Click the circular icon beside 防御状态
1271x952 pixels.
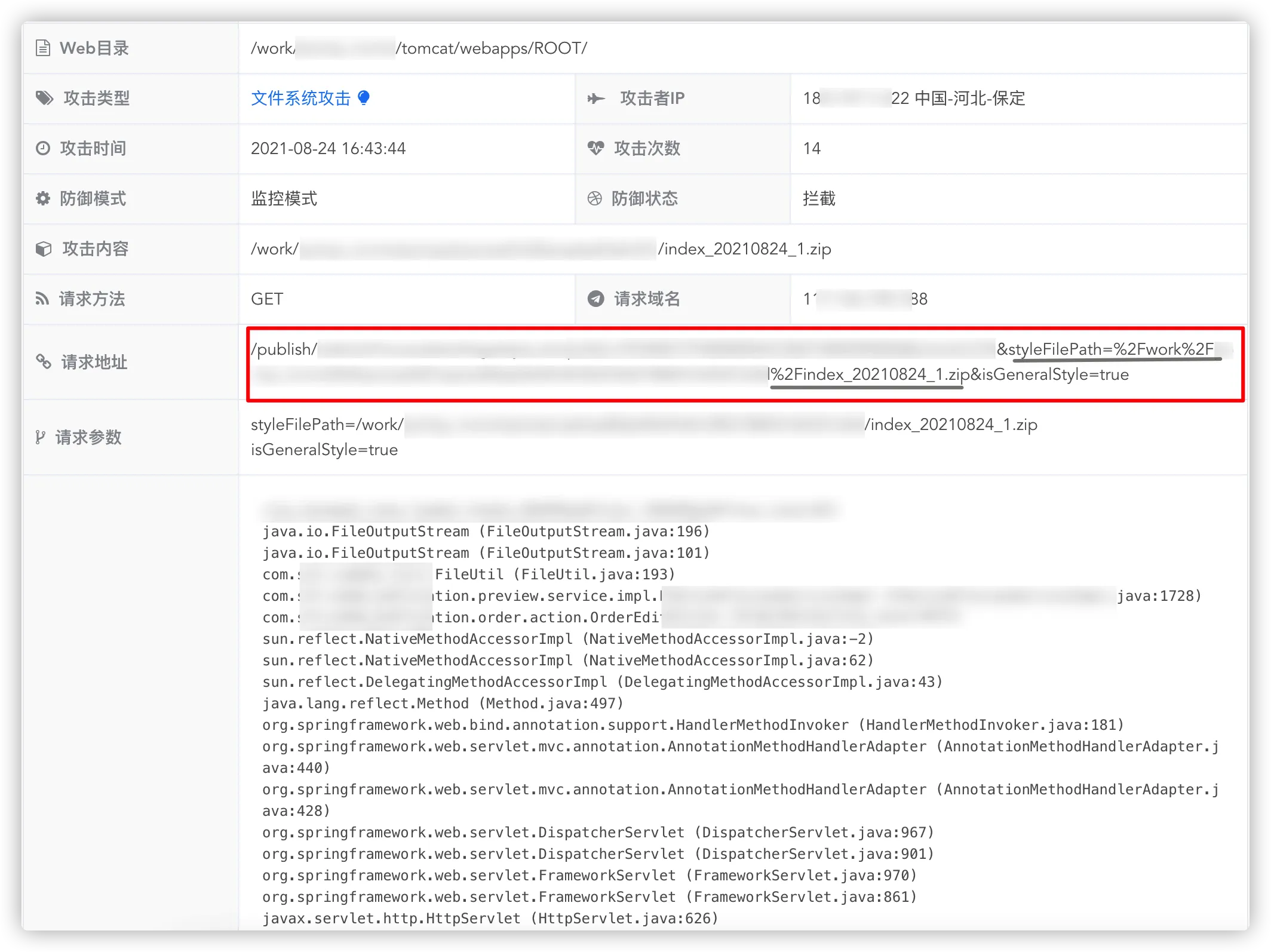coord(595,198)
